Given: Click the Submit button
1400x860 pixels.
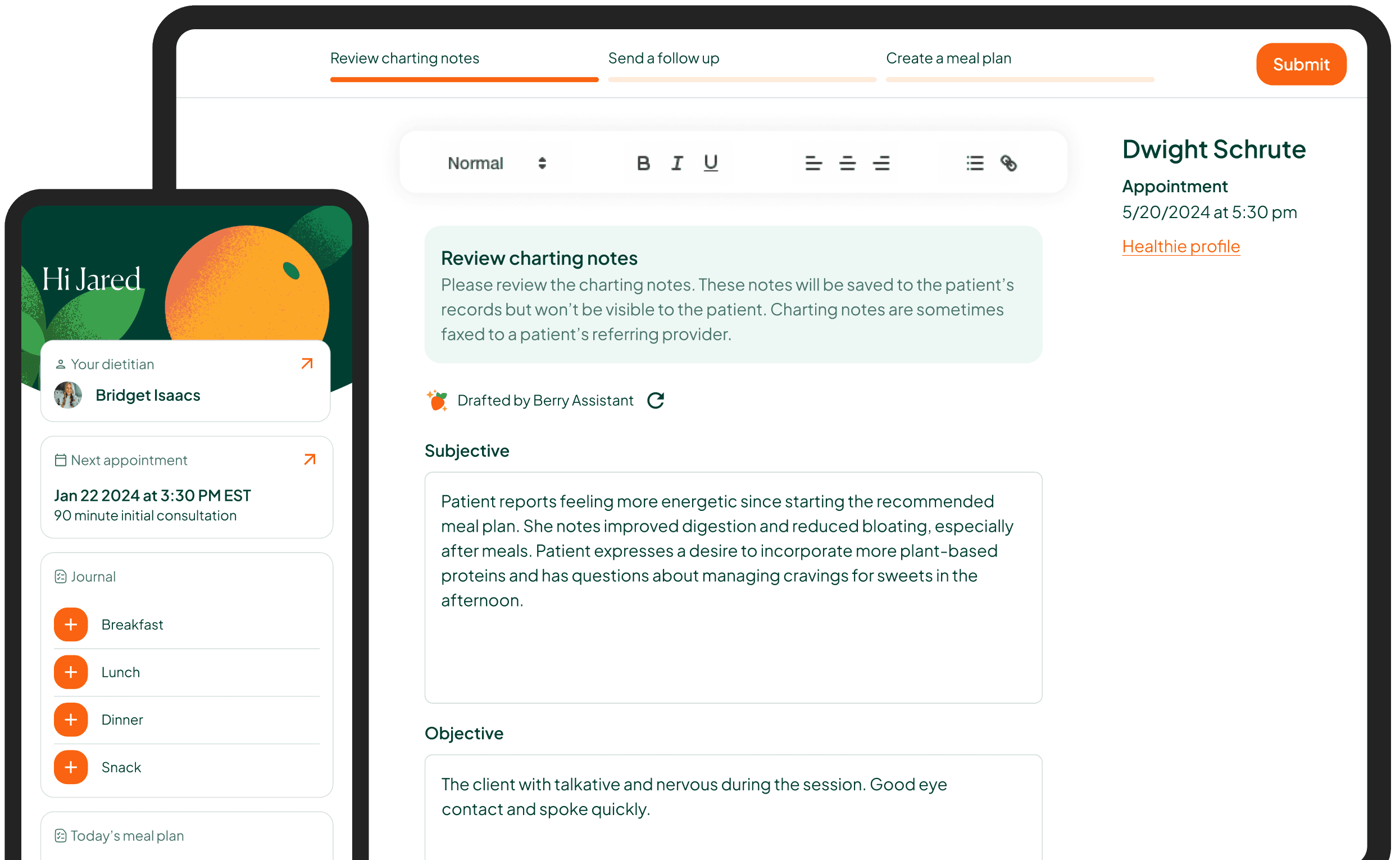Looking at the screenshot, I should pos(1302,64).
